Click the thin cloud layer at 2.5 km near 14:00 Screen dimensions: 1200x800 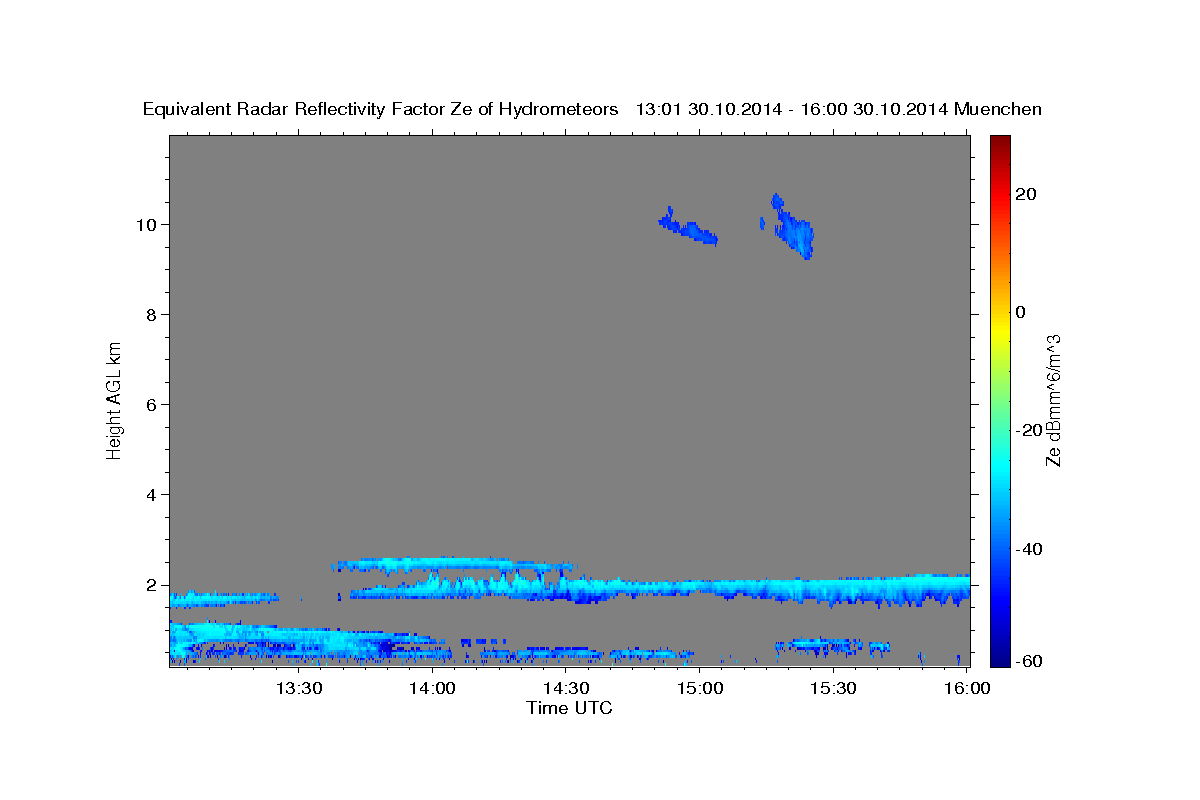452,564
